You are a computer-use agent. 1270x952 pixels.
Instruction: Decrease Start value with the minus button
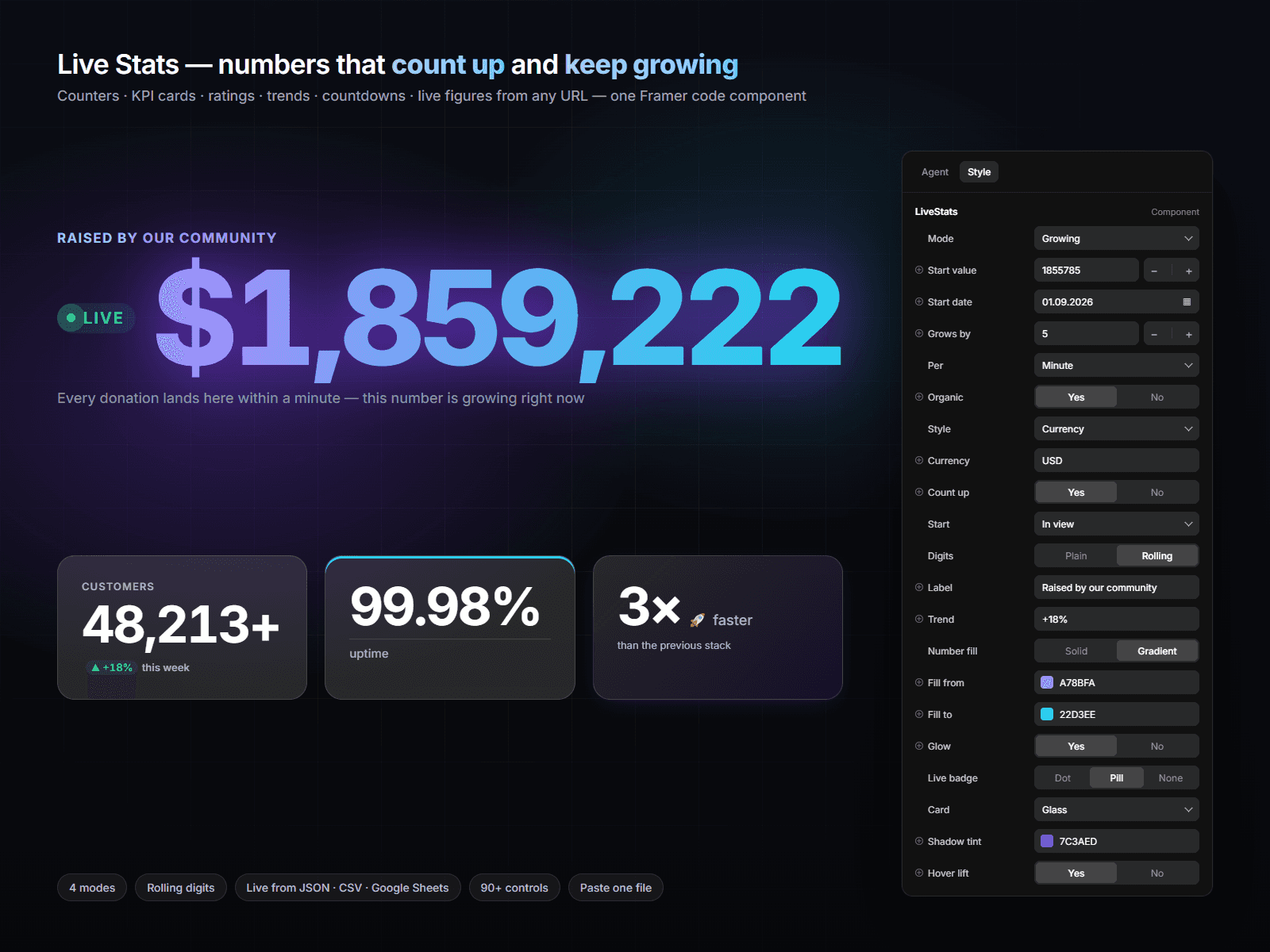[1154, 271]
